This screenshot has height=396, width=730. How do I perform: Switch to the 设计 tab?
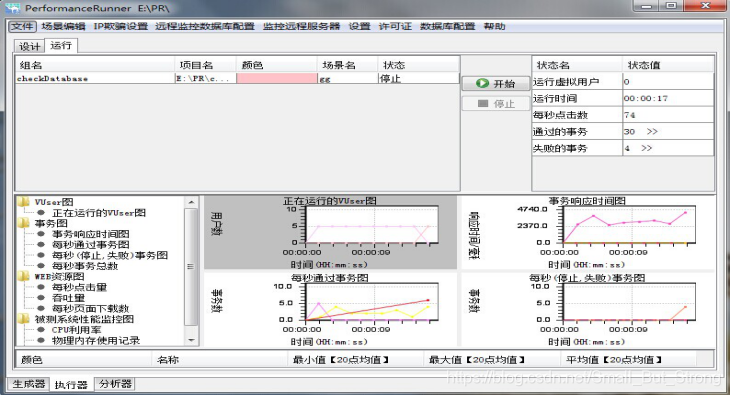[29, 46]
